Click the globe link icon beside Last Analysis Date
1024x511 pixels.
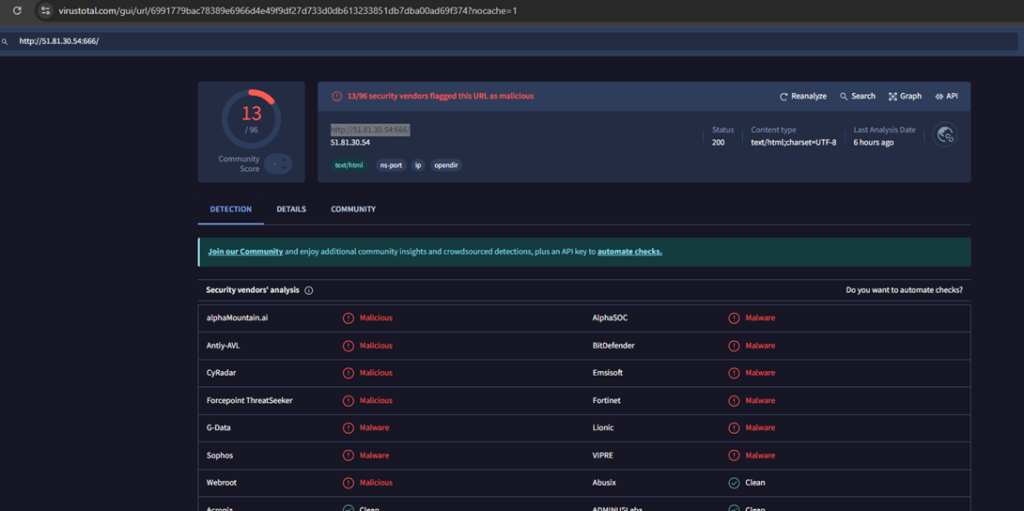coord(945,134)
